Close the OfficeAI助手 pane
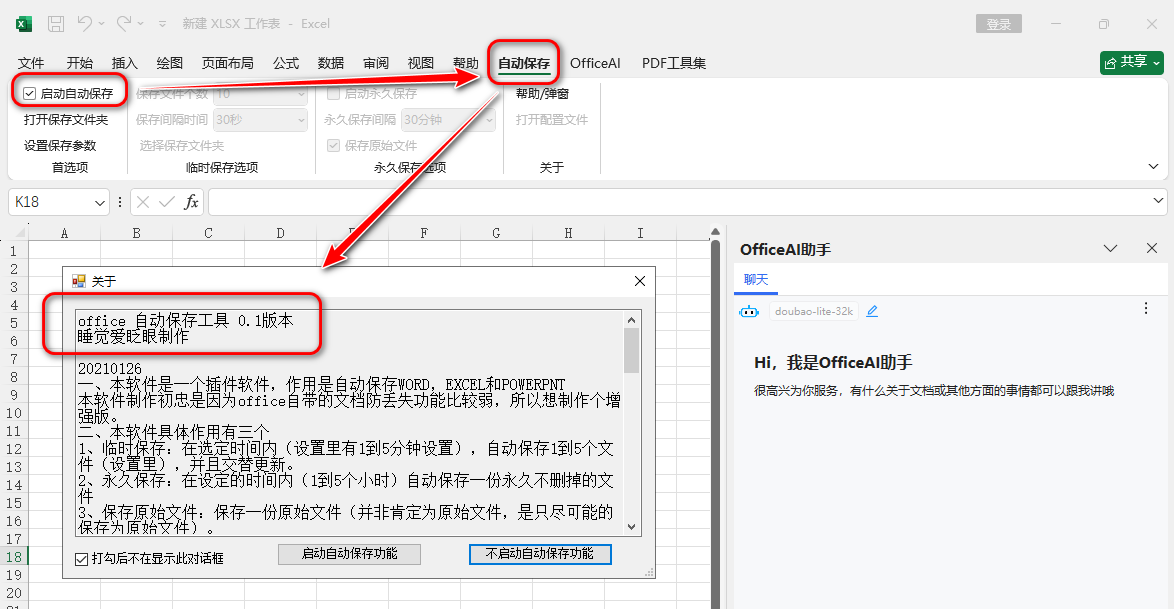This screenshot has height=609, width=1174. pyautogui.click(x=1152, y=248)
